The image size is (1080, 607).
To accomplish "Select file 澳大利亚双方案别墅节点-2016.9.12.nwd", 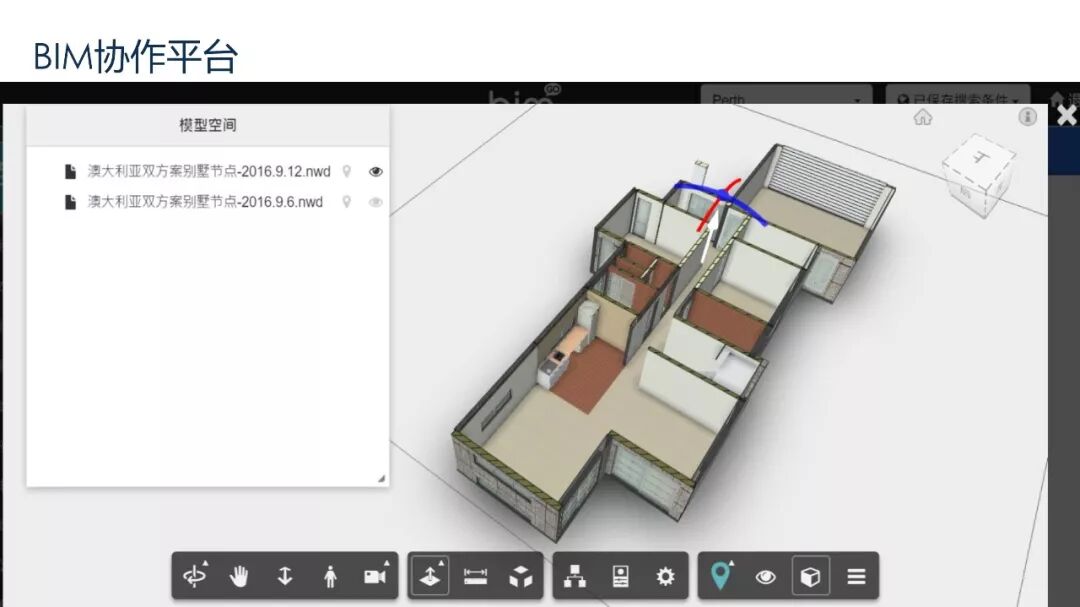I will click(x=209, y=172).
